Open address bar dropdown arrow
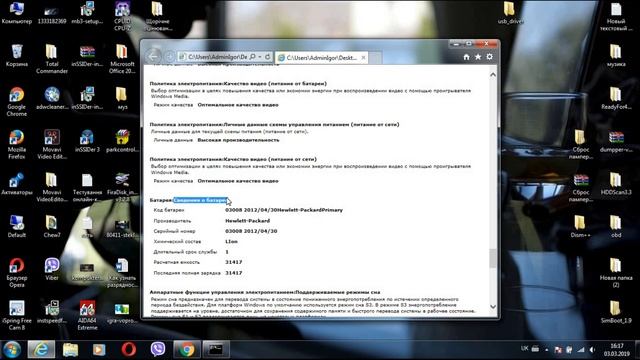Screen dimensions: 640x360 coord(260,57)
